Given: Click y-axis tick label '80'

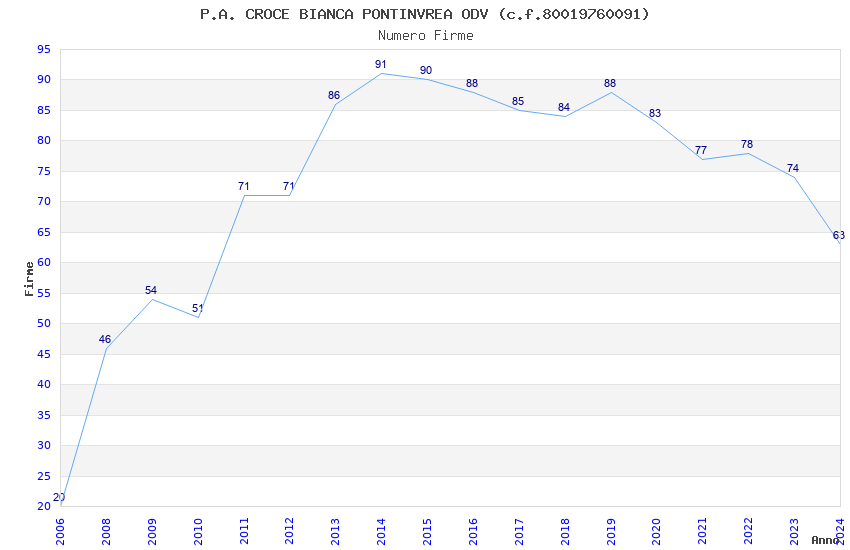Looking at the screenshot, I should [44, 140].
